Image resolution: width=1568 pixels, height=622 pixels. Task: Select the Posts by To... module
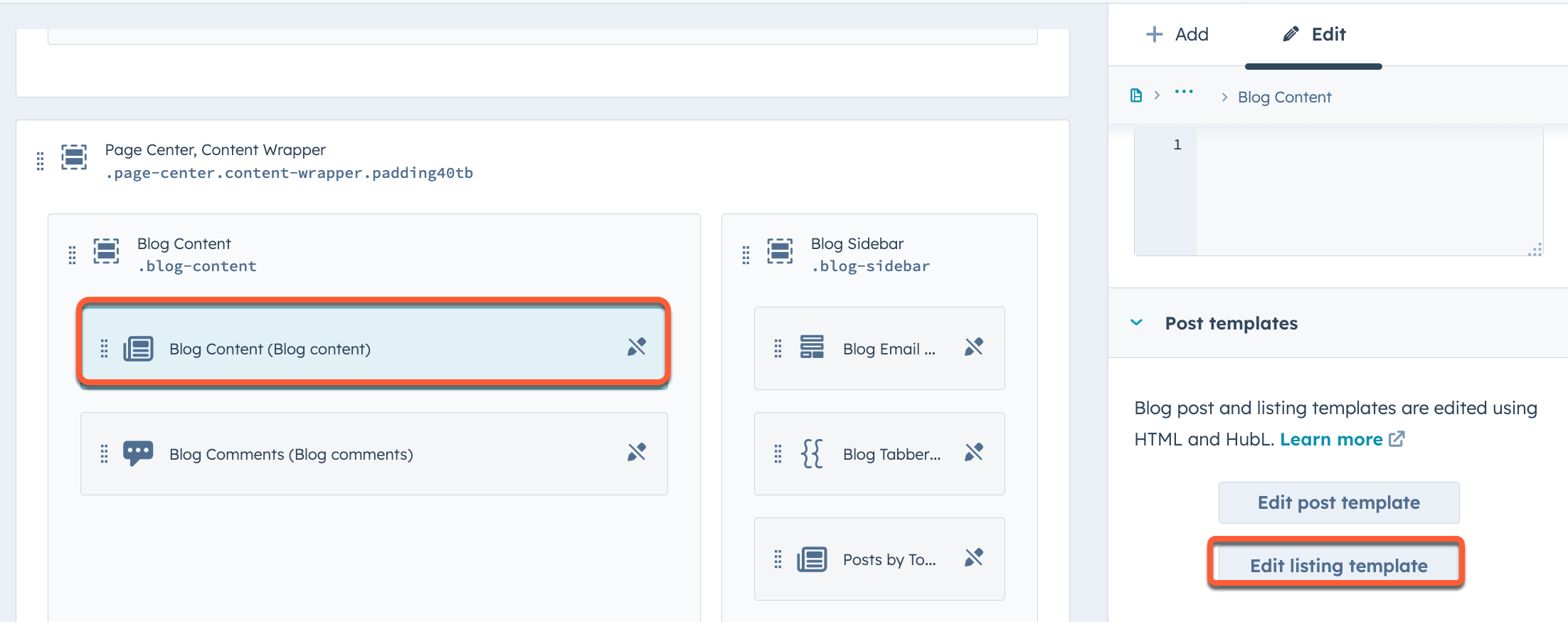[879, 559]
